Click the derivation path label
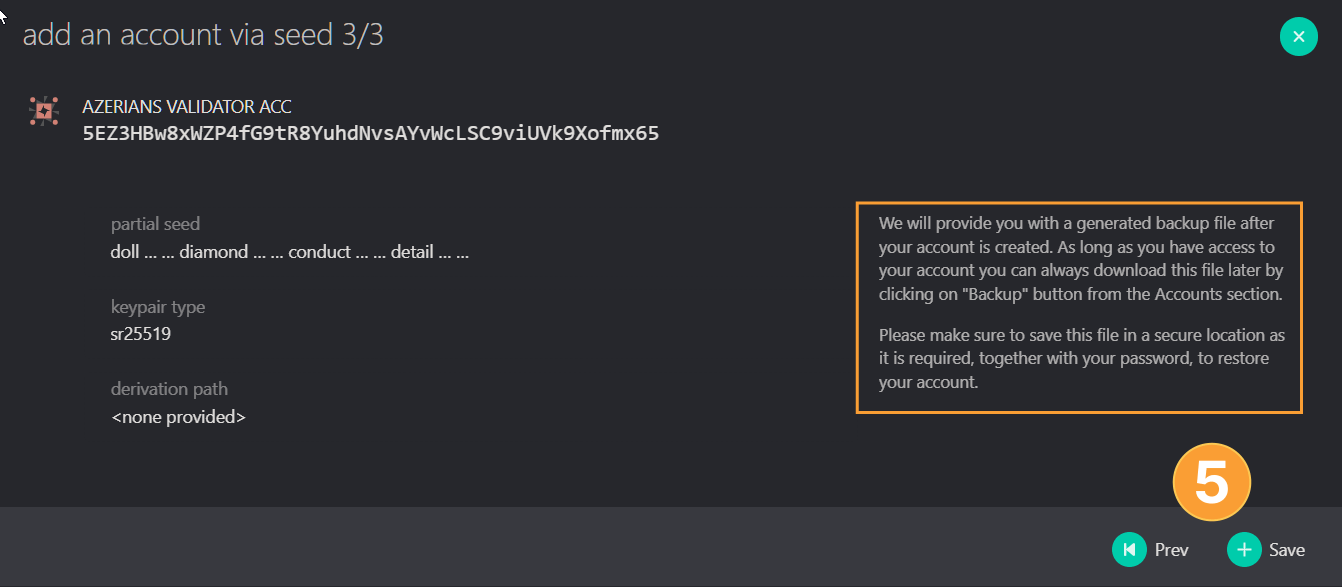The width and height of the screenshot is (1342, 587). (169, 389)
